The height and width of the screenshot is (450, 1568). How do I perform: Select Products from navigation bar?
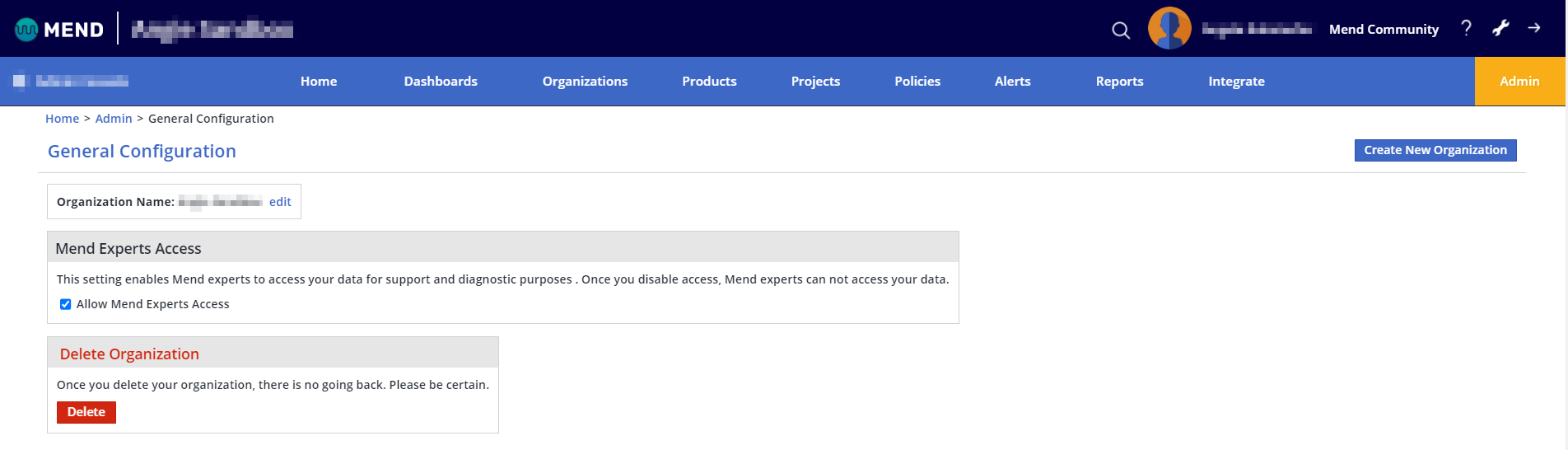click(709, 82)
